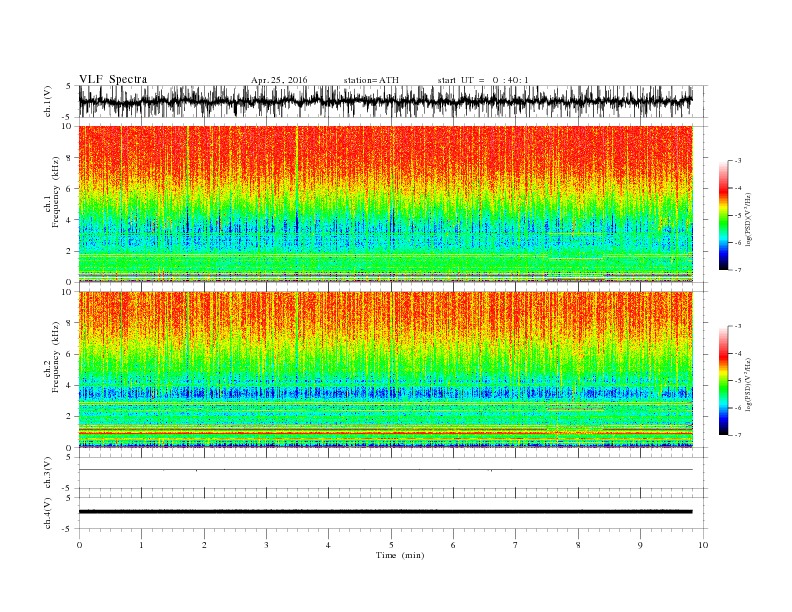Click the "9" tick label on time axis
Screen dimensions: 792x612
(640, 545)
